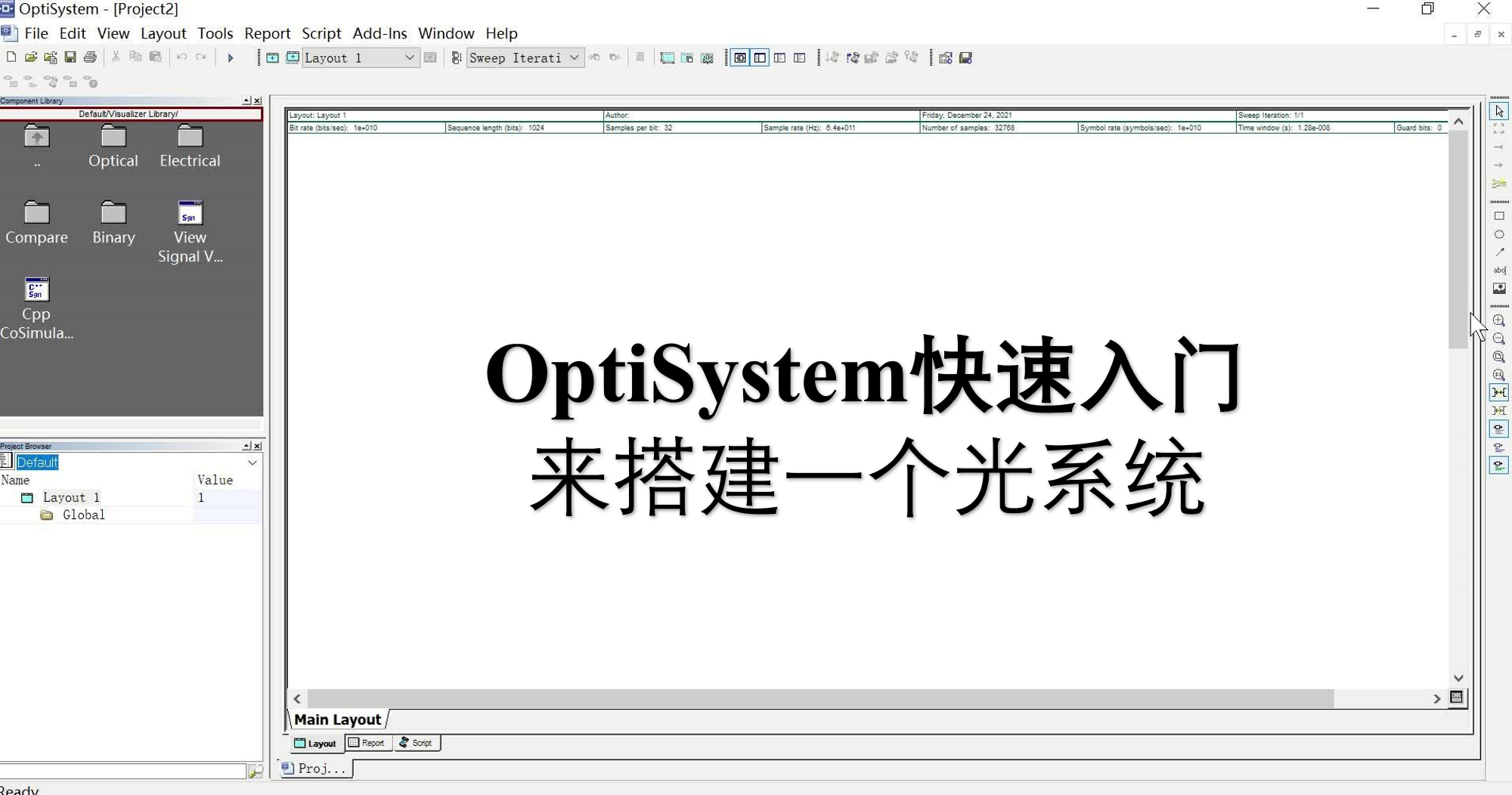
Task: Create a new project with New icon
Action: (x=11, y=57)
